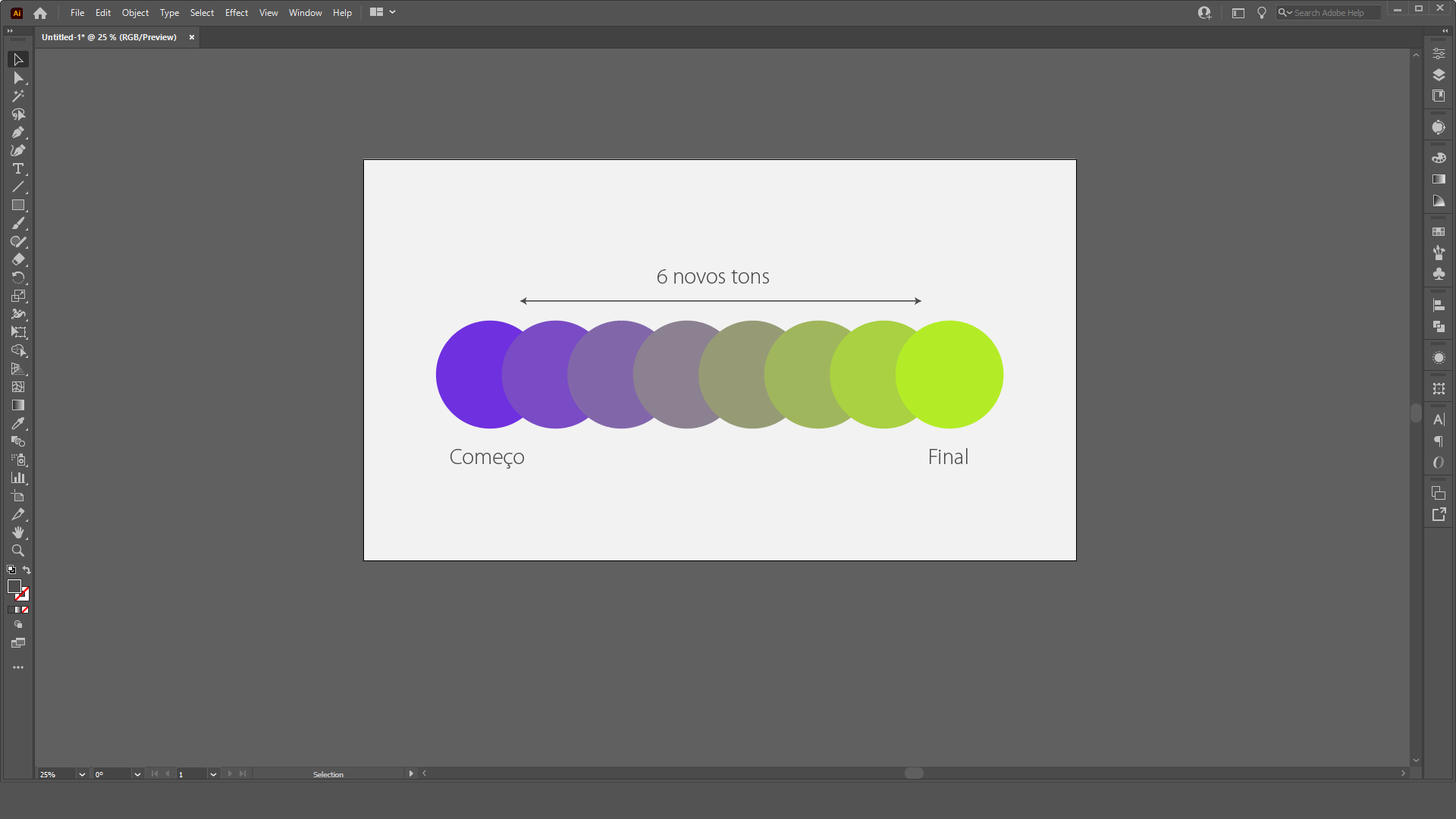The height and width of the screenshot is (819, 1456).
Task: Click the Home button
Action: [40, 13]
